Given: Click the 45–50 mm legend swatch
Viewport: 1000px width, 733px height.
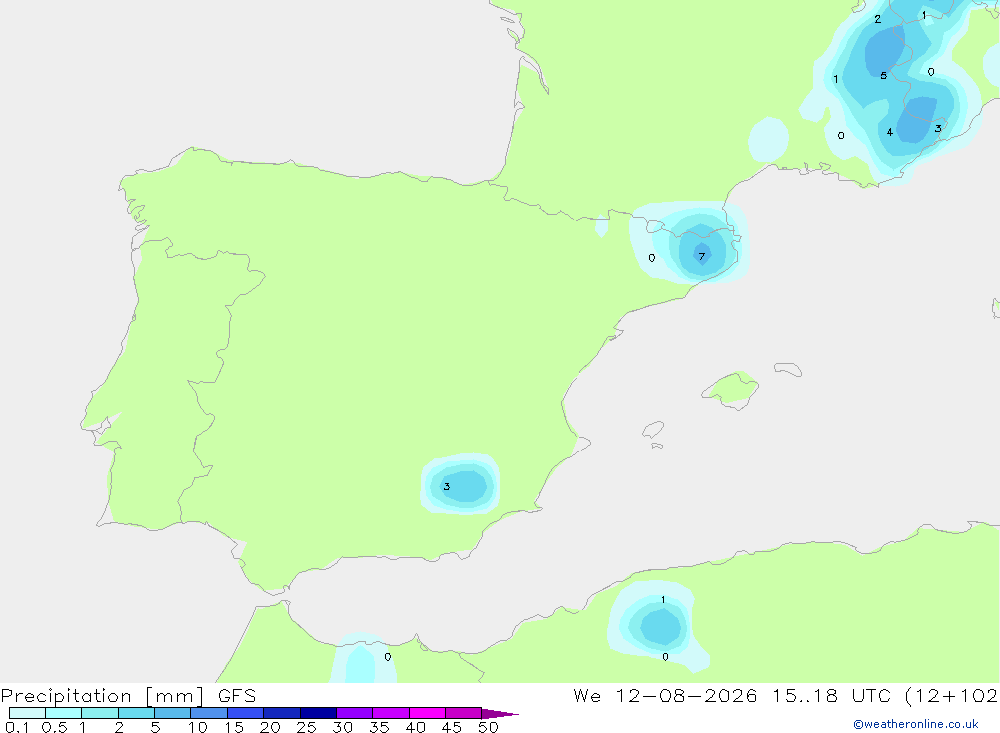Looking at the screenshot, I should (x=463, y=713).
